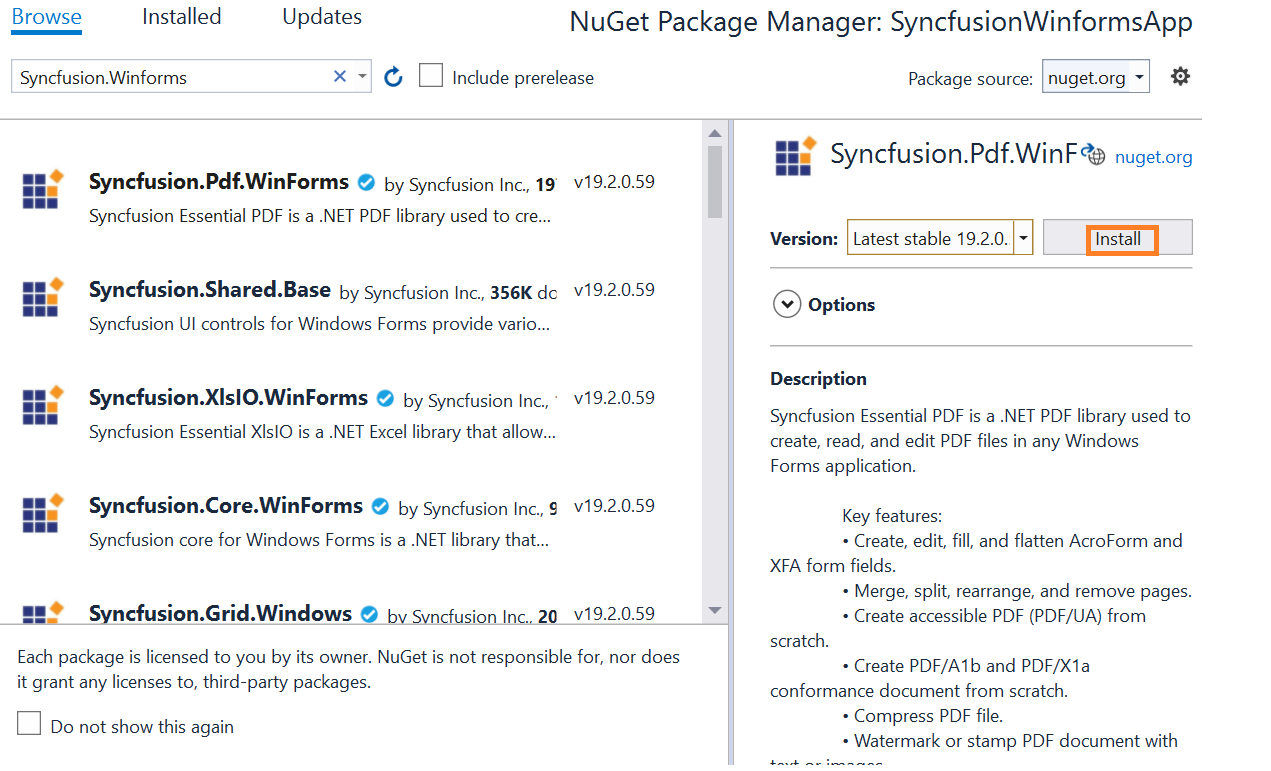The height and width of the screenshot is (771, 1271).
Task: Enable the Include prerelease checkbox
Action: (x=431, y=75)
